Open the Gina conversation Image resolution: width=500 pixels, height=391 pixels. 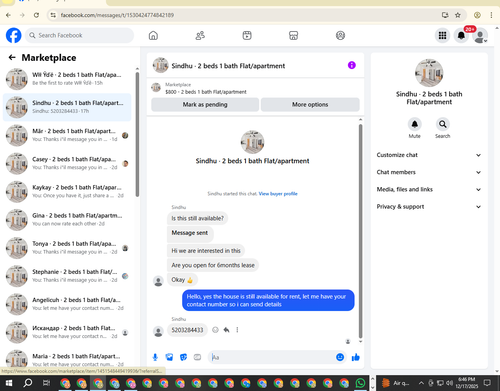[67, 220]
